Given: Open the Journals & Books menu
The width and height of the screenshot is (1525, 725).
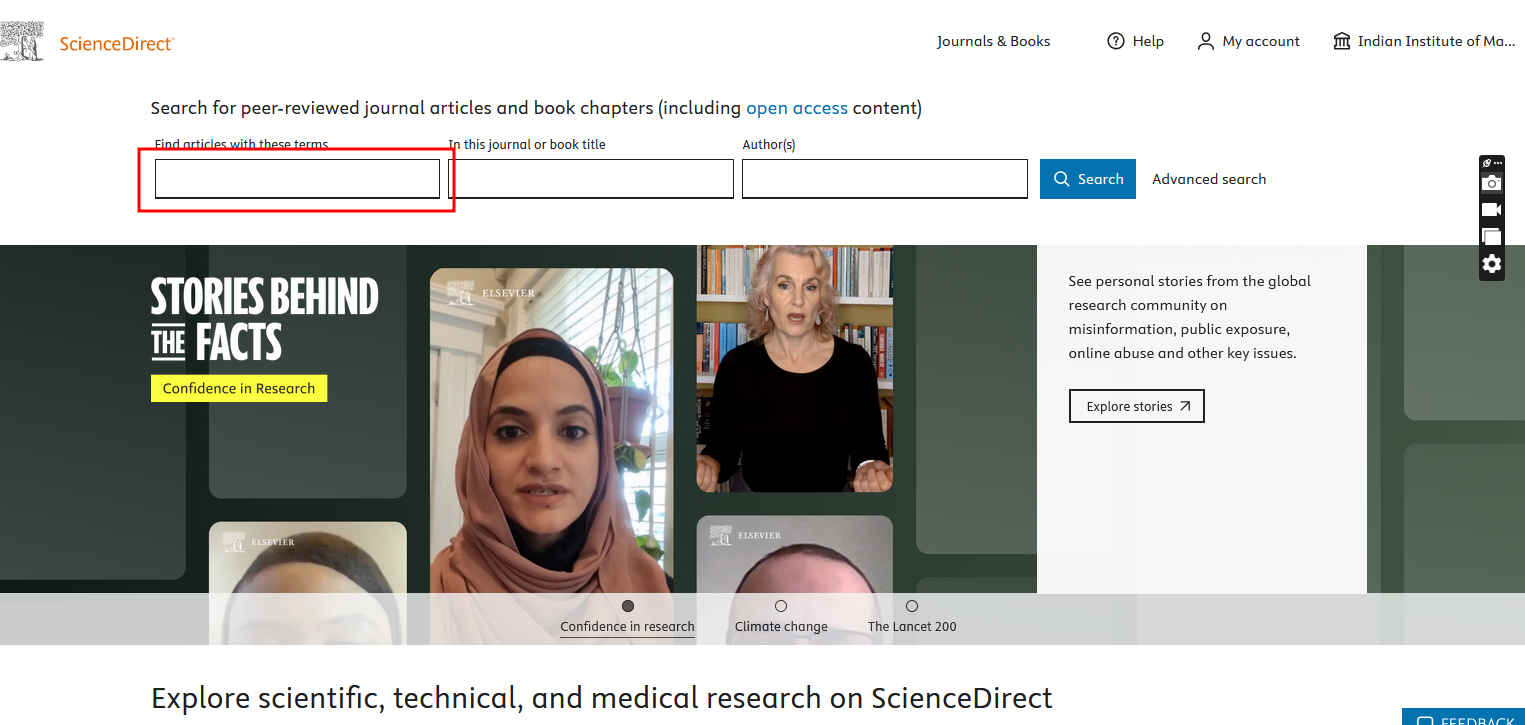Looking at the screenshot, I should click(x=993, y=41).
